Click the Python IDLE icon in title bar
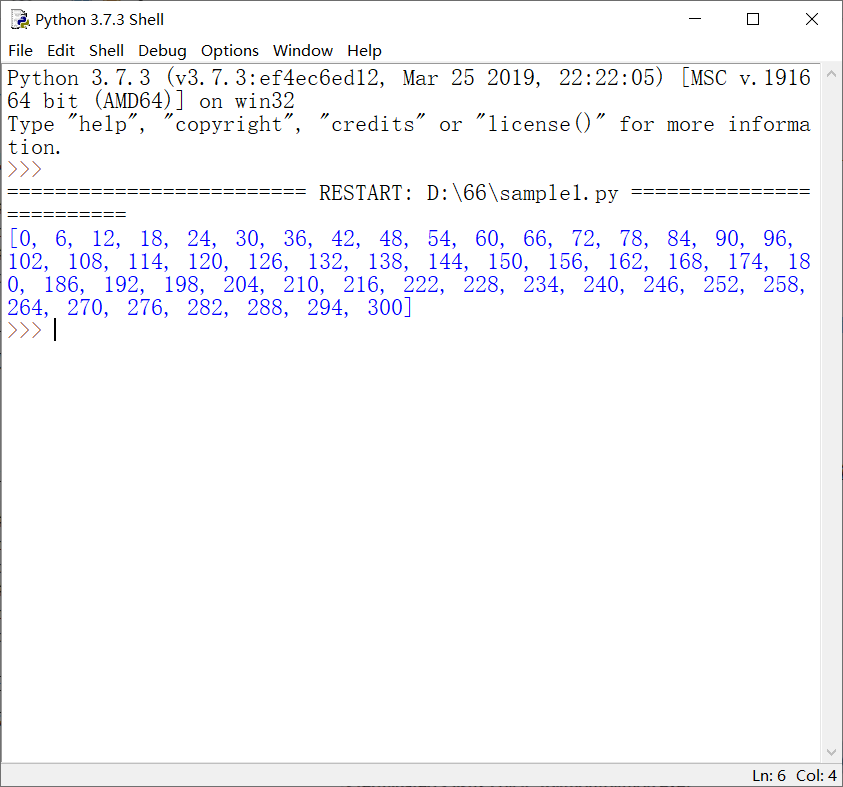 (x=20, y=20)
